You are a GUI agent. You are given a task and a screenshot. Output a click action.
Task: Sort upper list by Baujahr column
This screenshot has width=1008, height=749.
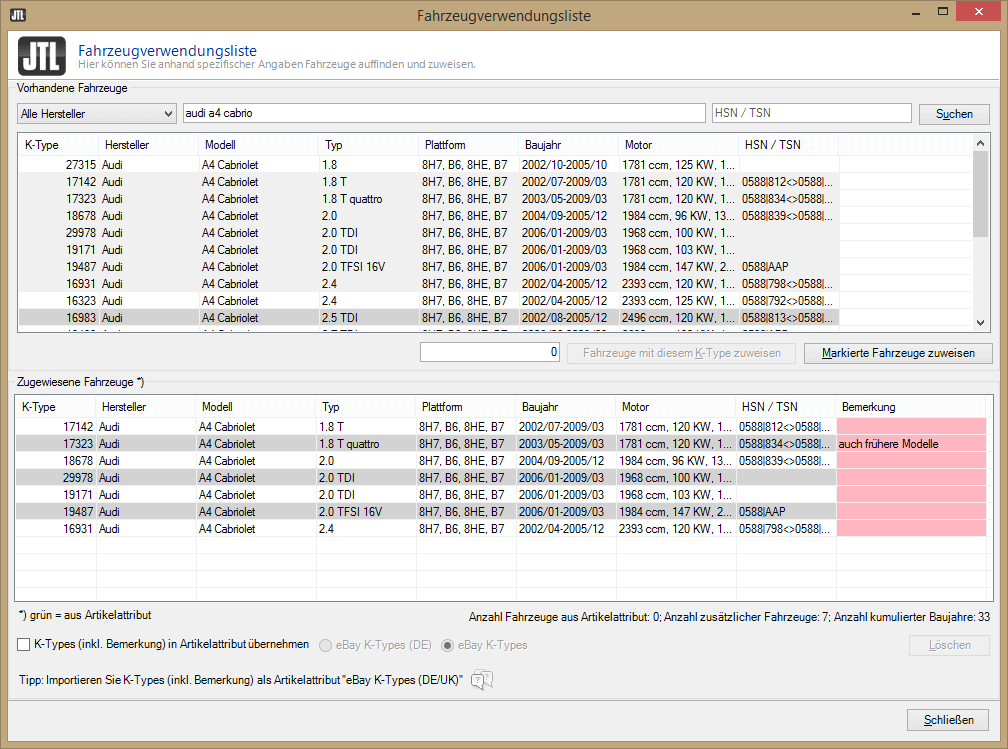(566, 145)
